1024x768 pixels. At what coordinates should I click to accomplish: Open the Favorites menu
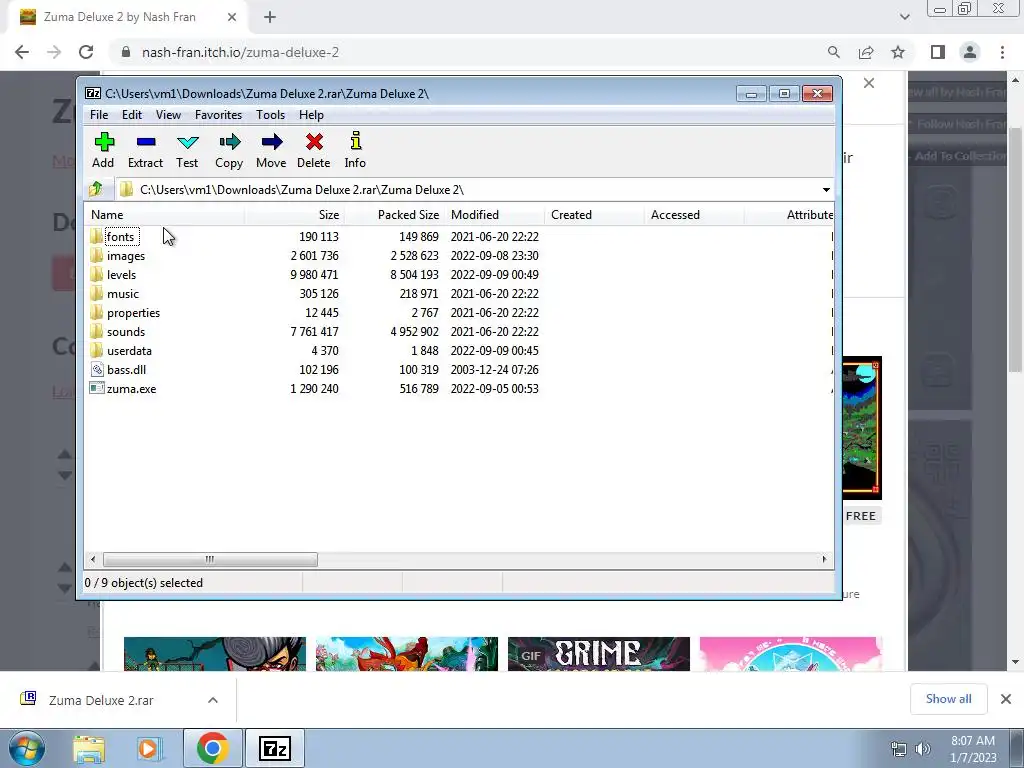219,115
